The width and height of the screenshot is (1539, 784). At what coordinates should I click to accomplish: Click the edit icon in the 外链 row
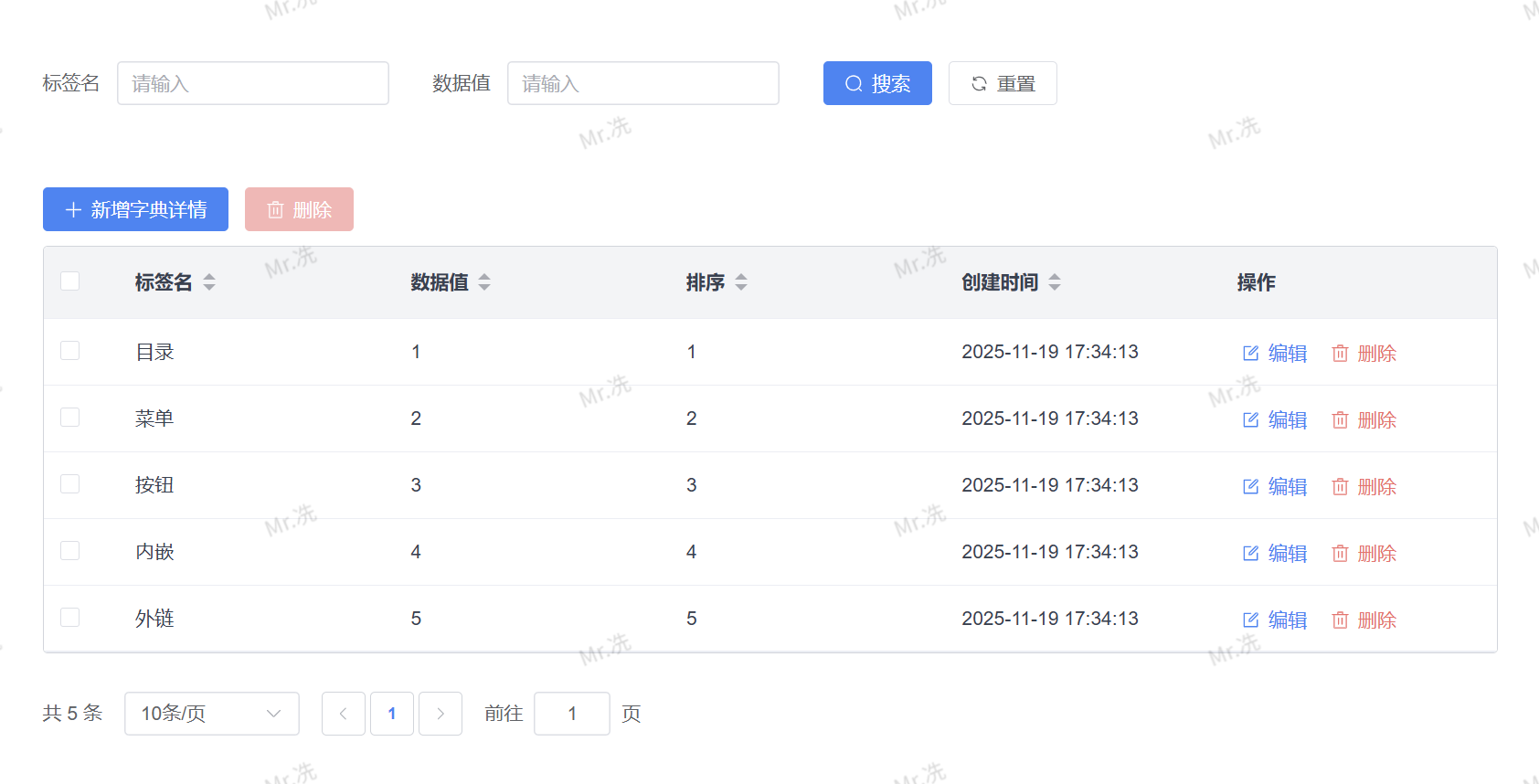click(1251, 620)
